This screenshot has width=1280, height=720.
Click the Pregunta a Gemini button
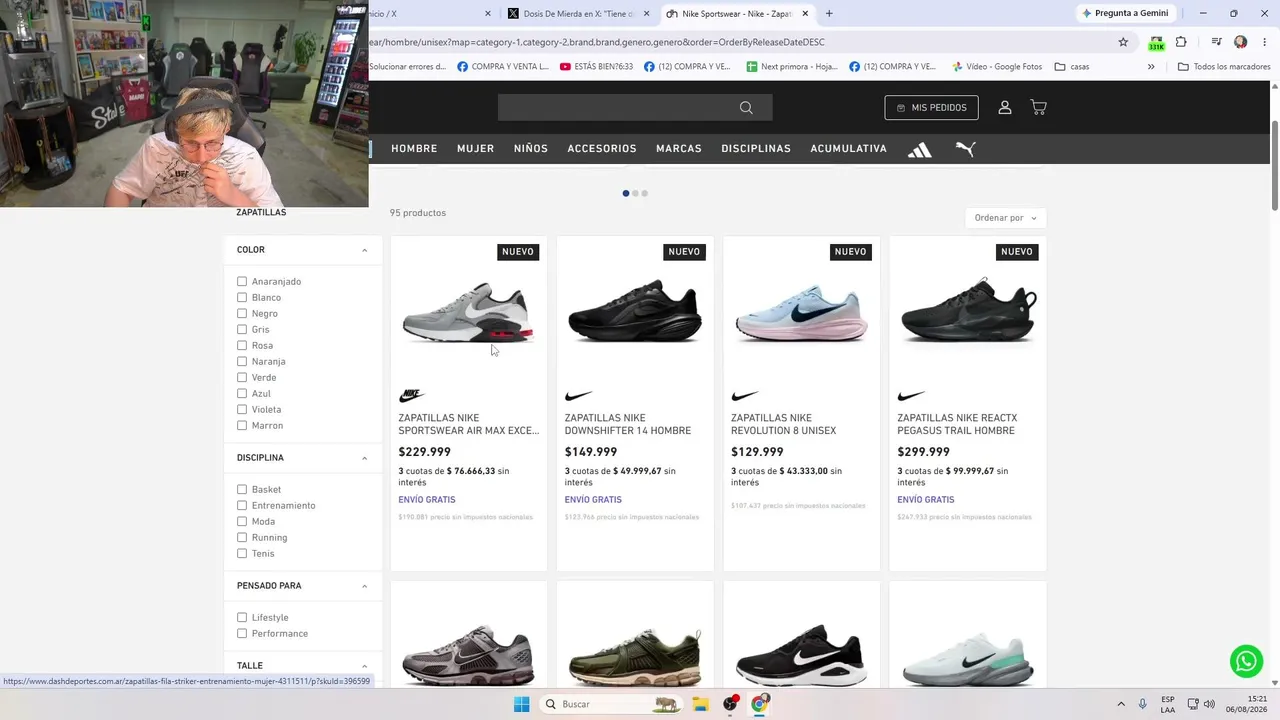click(1125, 13)
